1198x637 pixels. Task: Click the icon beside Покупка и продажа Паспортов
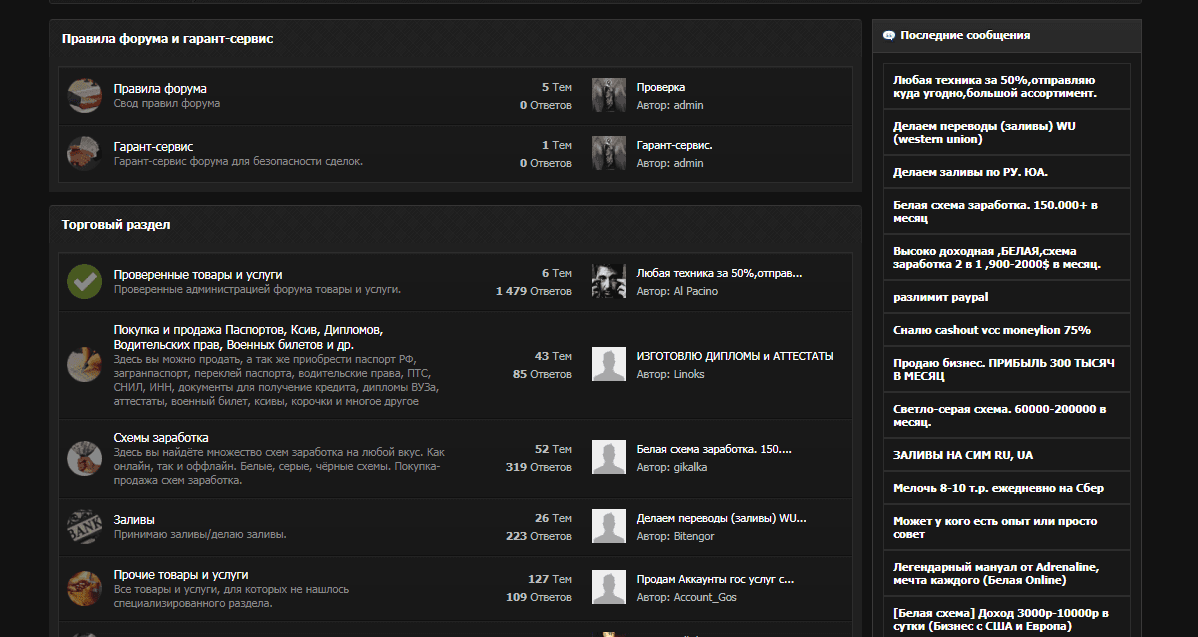click(x=84, y=365)
